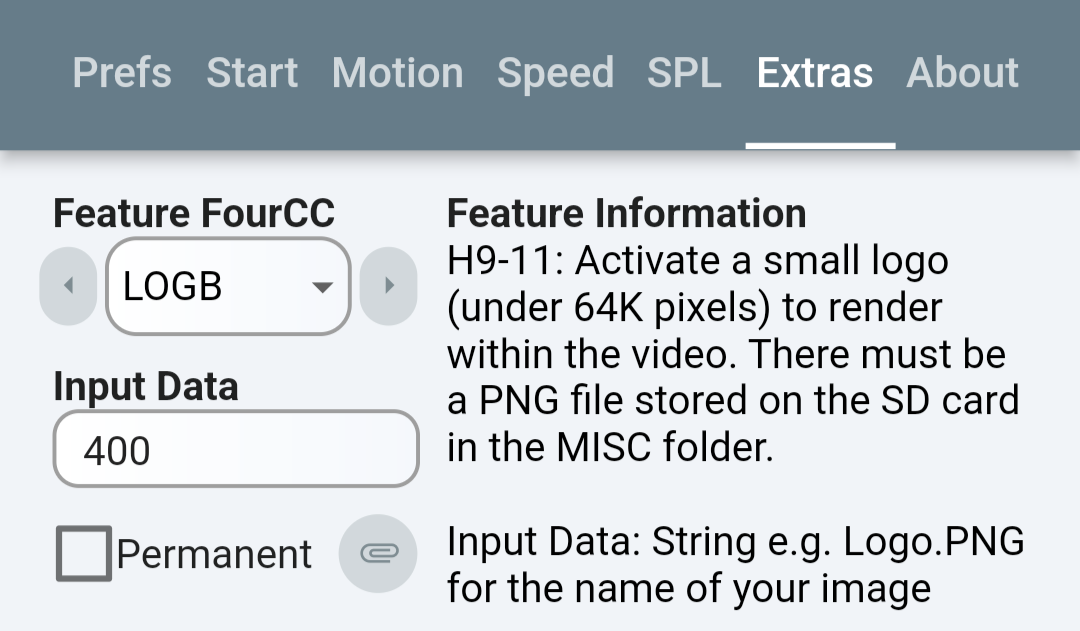Click the dropdown caret beside LOGB
The width and height of the screenshot is (1080, 631).
pos(322,287)
